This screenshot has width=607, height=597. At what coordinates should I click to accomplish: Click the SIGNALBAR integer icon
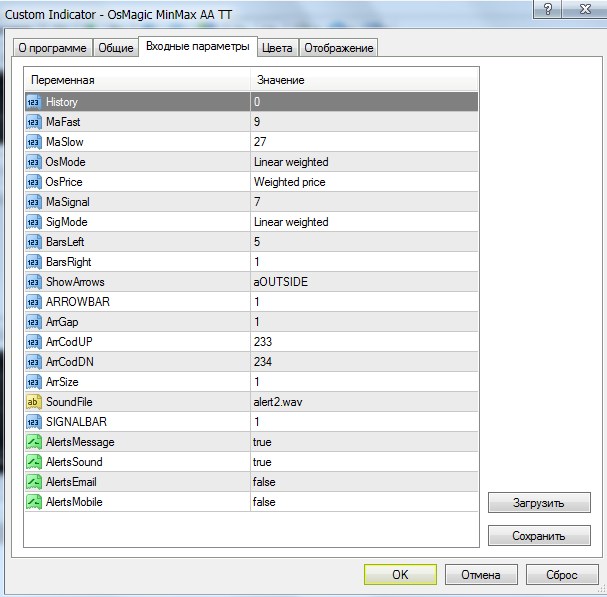point(34,422)
